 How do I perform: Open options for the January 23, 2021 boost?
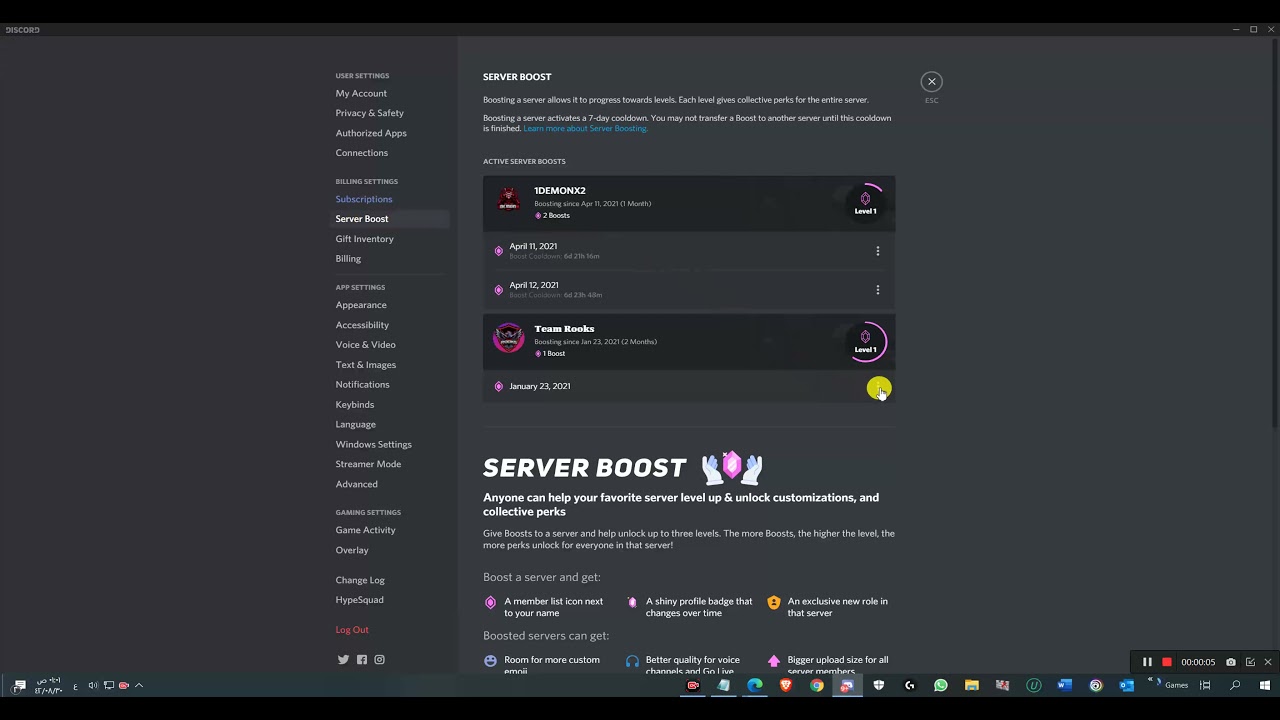tap(878, 388)
